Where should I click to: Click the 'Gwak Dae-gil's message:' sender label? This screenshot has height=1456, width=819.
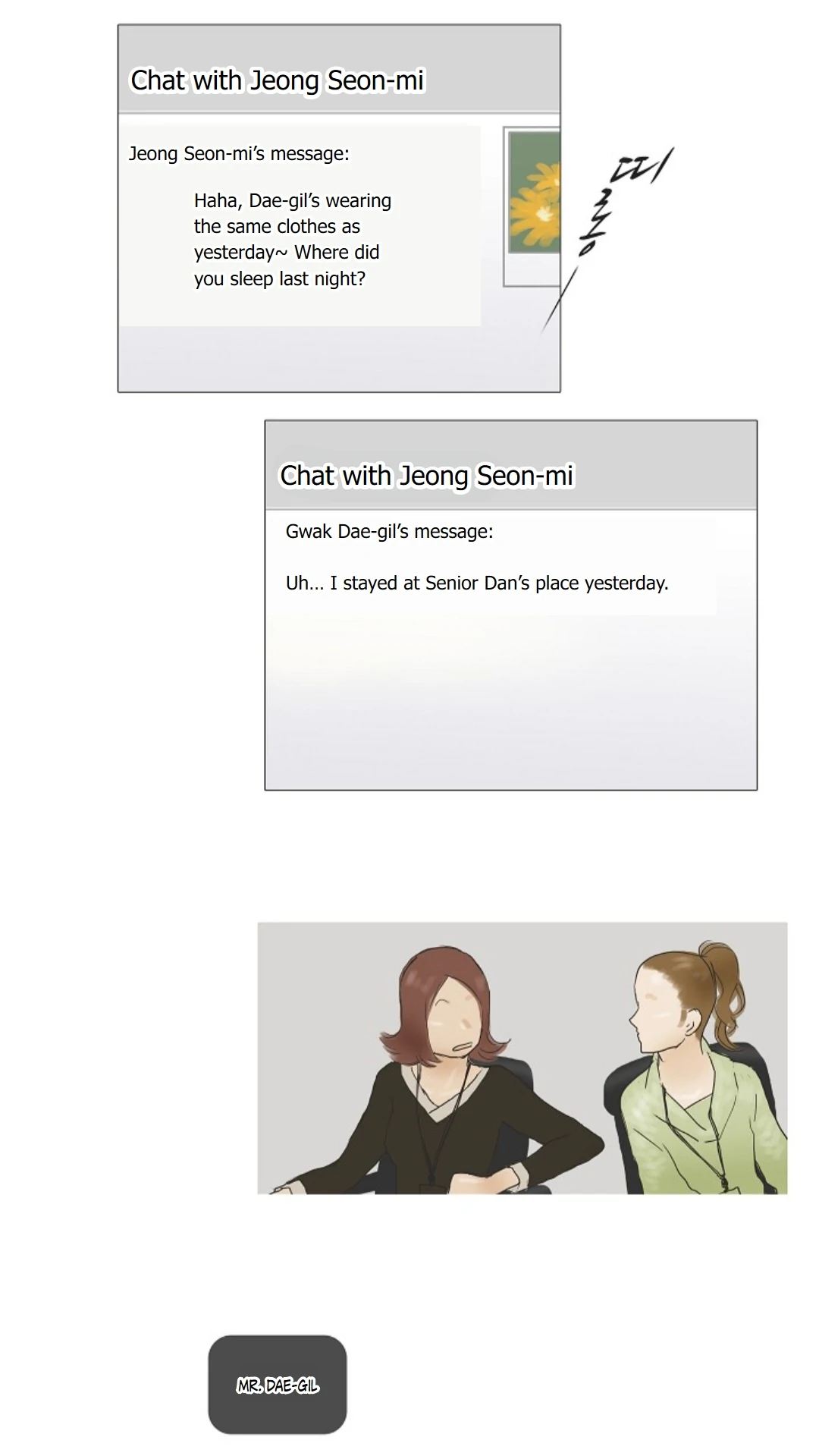click(389, 531)
